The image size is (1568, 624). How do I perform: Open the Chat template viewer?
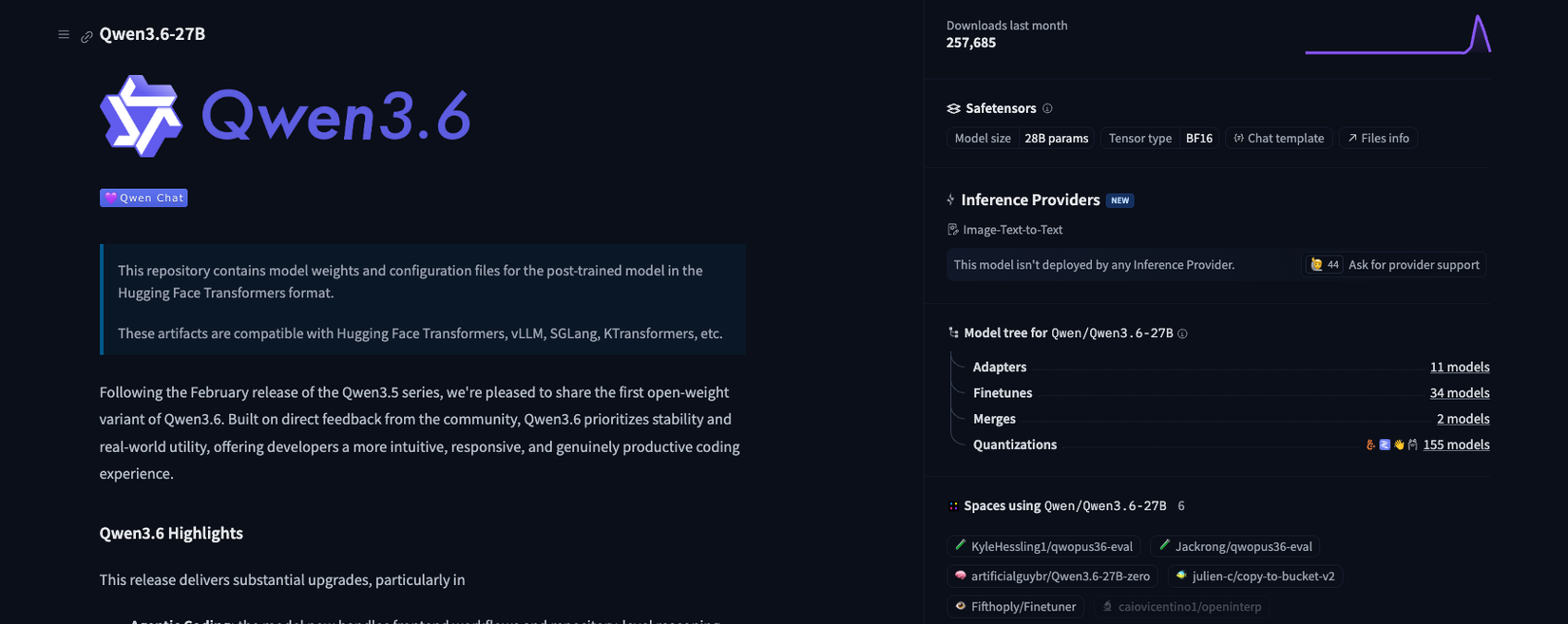pyautogui.click(x=1278, y=138)
